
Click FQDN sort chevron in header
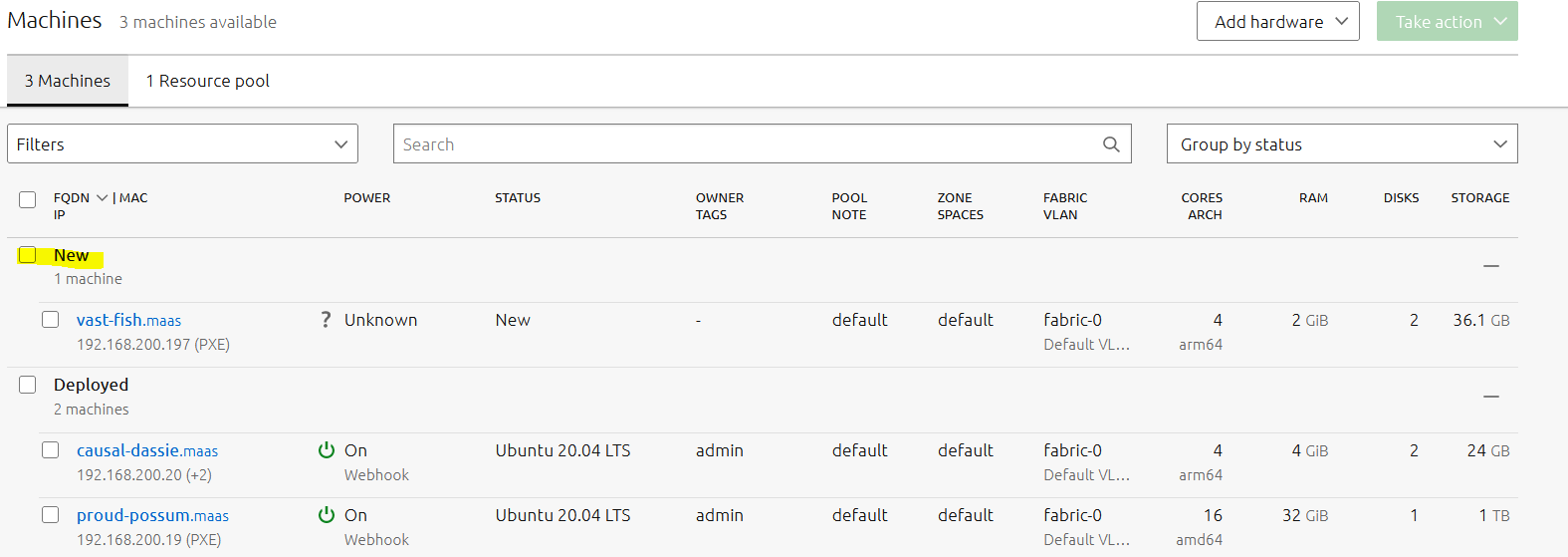pos(102,198)
